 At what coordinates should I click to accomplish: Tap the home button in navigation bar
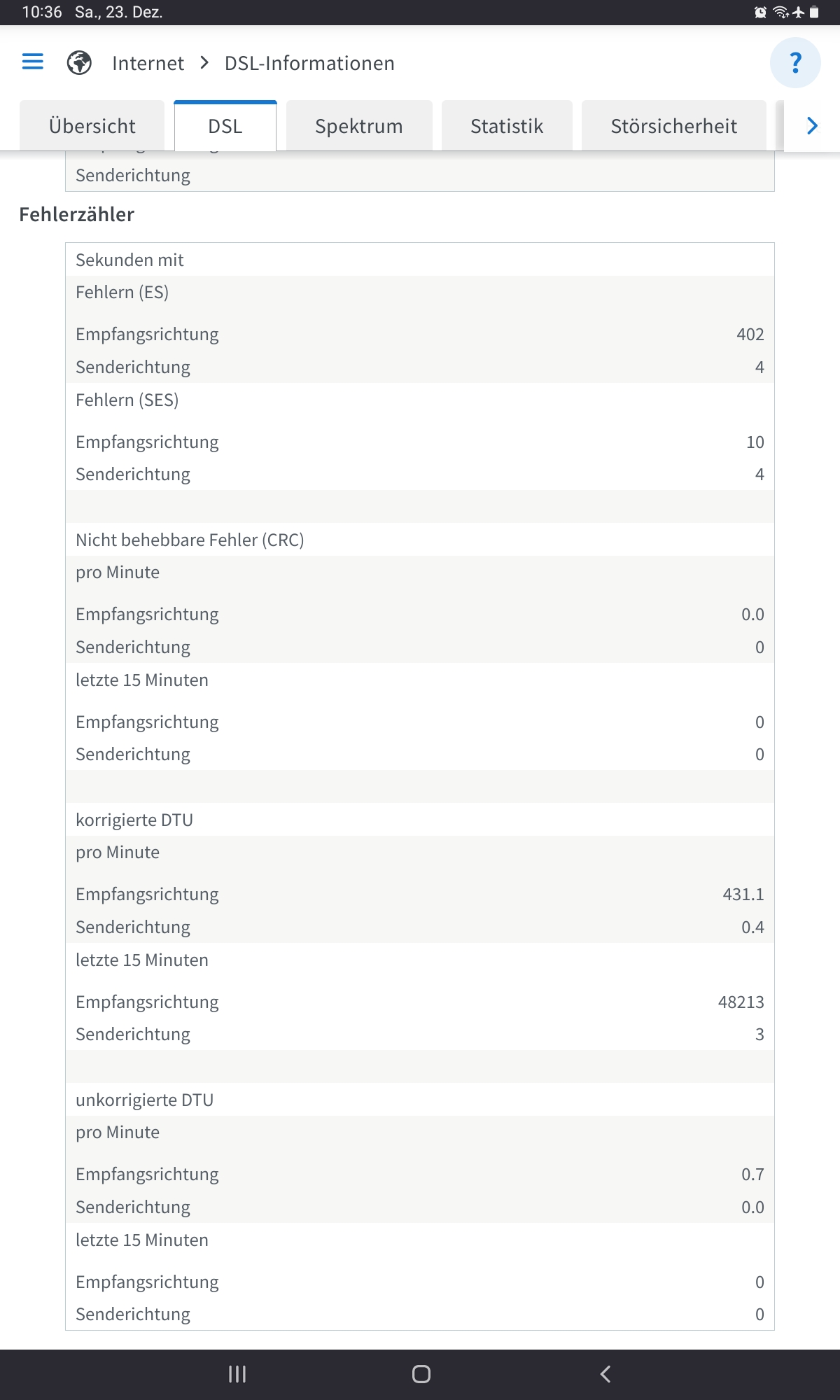pos(419,1374)
